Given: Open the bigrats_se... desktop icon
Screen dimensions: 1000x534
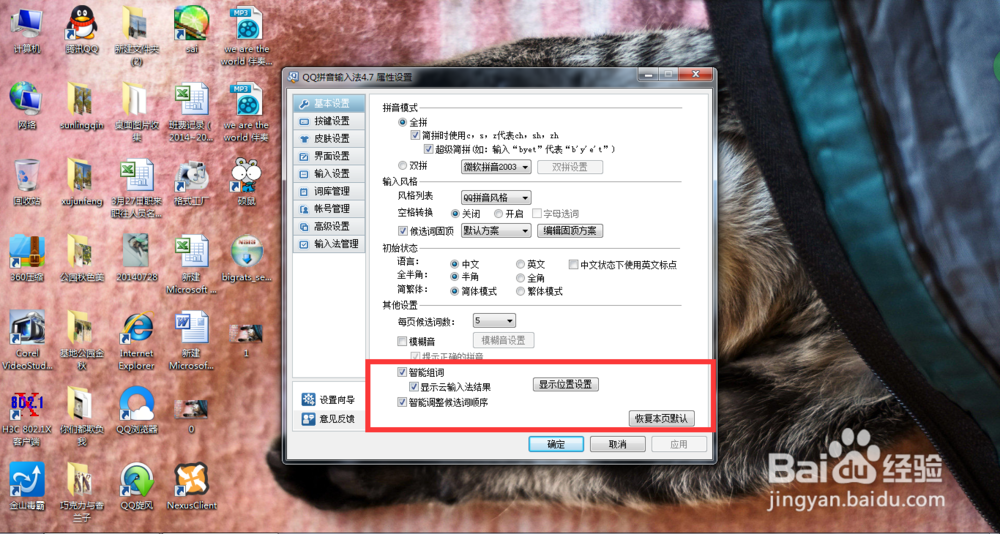Looking at the screenshot, I should pyautogui.click(x=246, y=258).
